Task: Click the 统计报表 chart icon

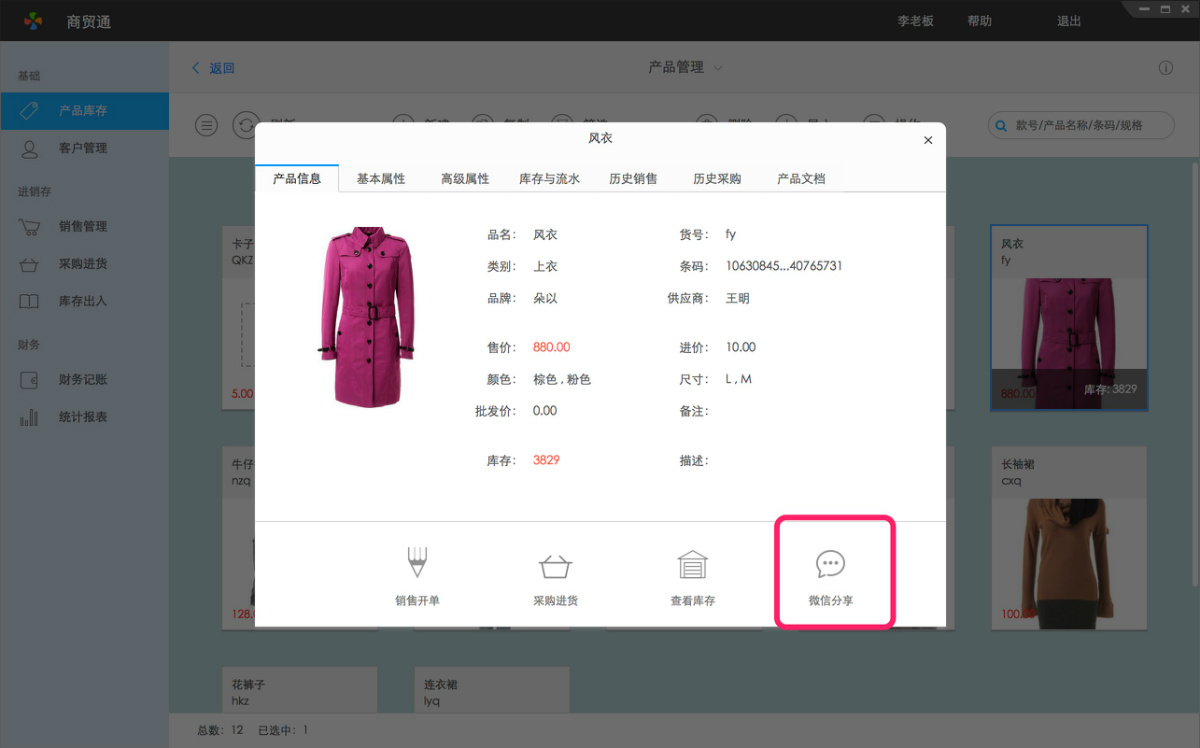Action: 31,417
